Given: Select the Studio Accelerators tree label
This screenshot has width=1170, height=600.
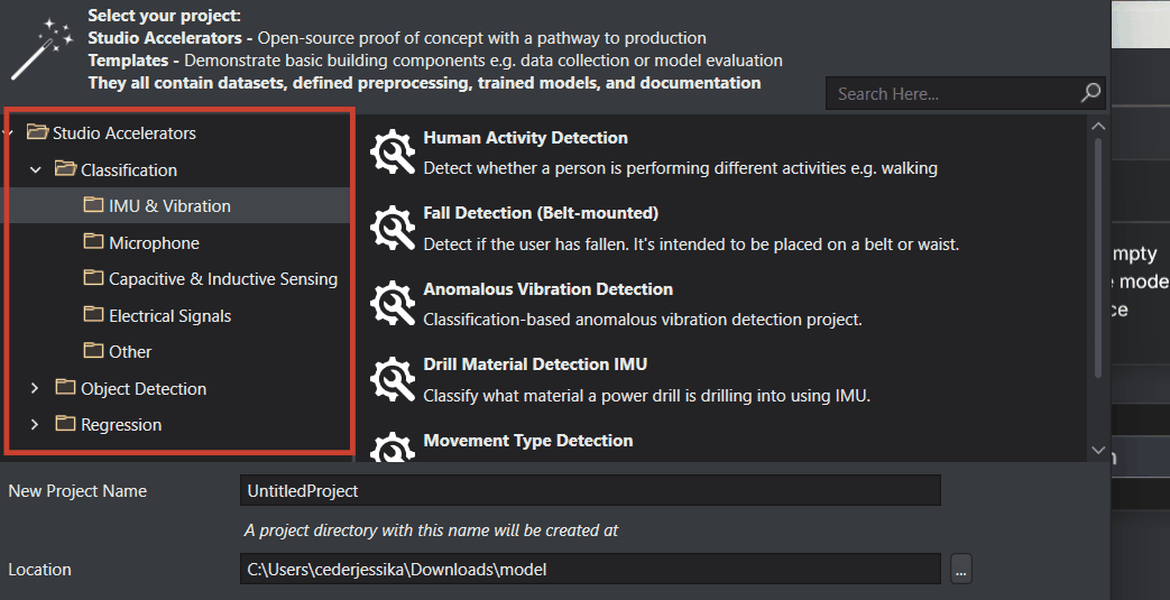Looking at the screenshot, I should [124, 134].
